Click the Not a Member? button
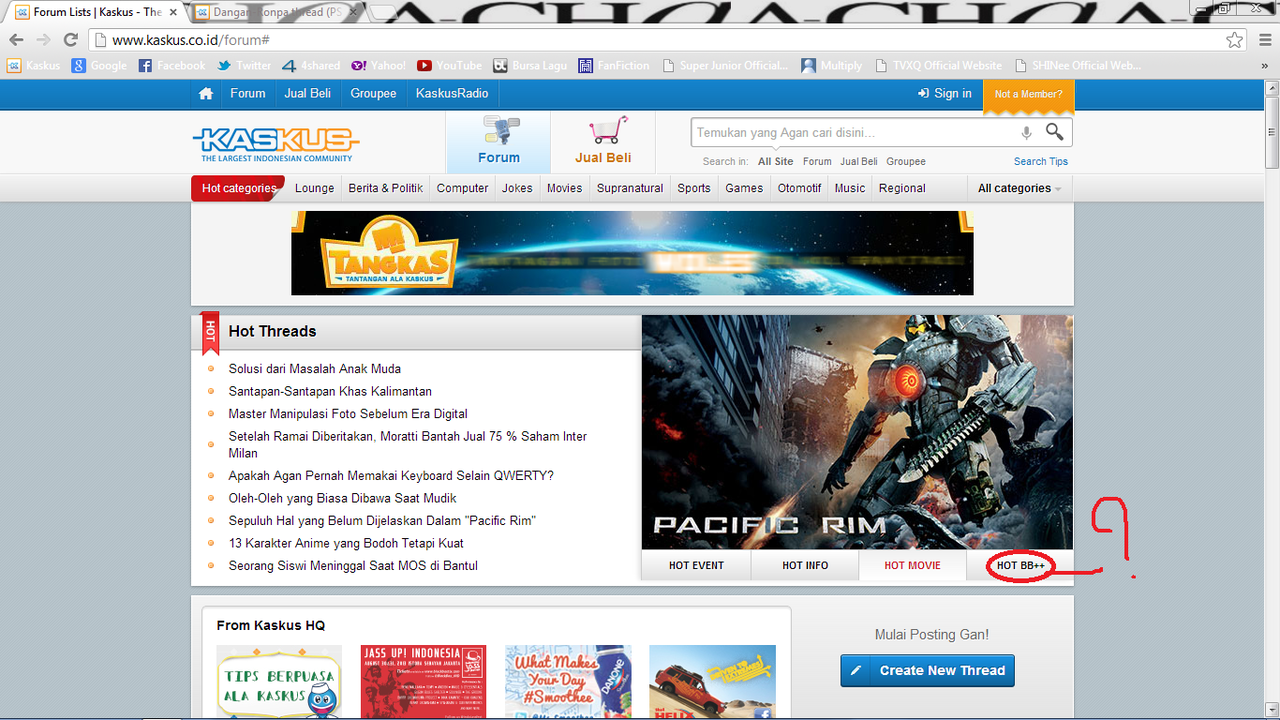Screen dimensions: 1280x720 [x=1028, y=94]
